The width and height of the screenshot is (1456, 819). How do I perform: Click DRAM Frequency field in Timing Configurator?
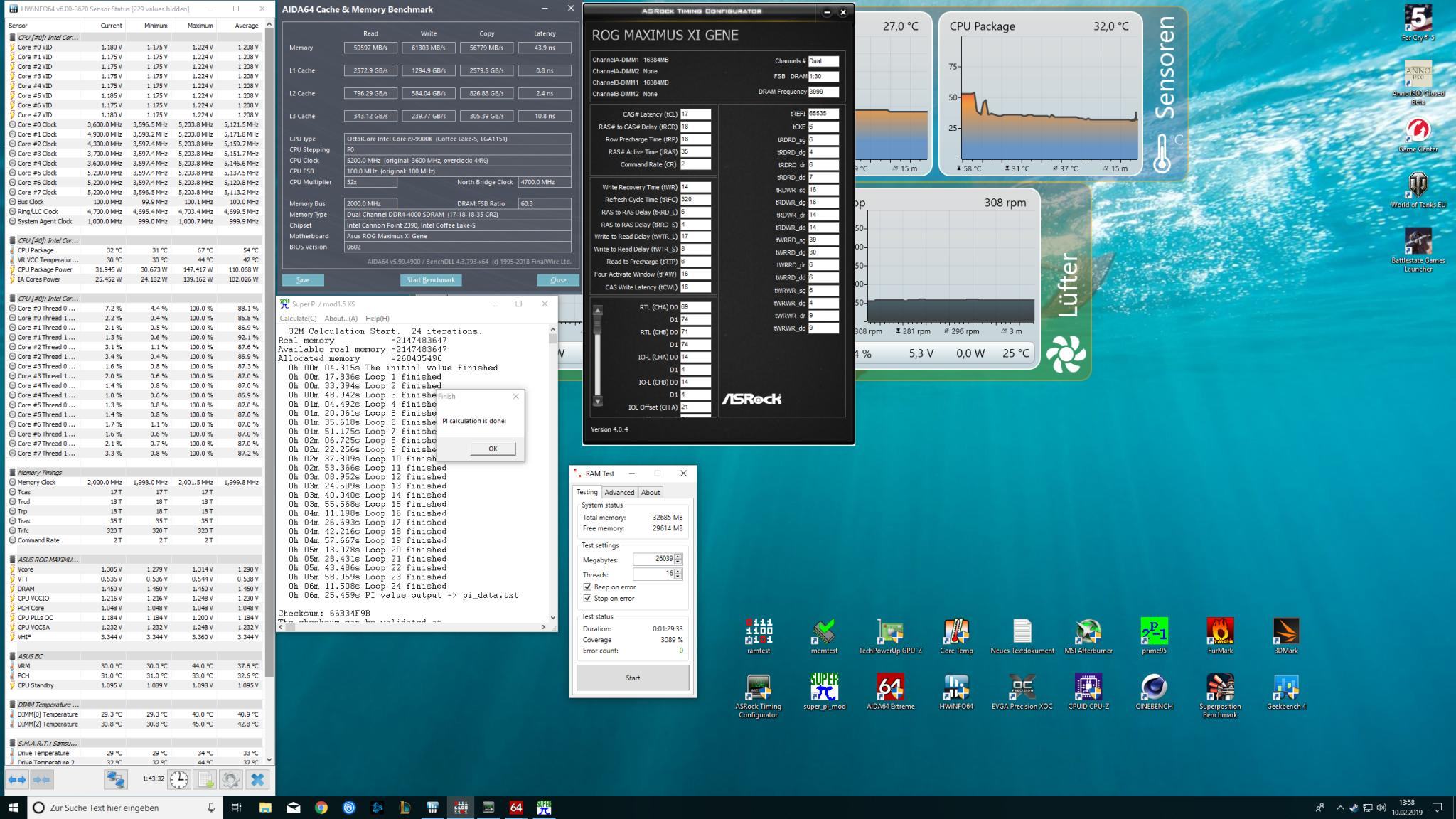[x=823, y=92]
